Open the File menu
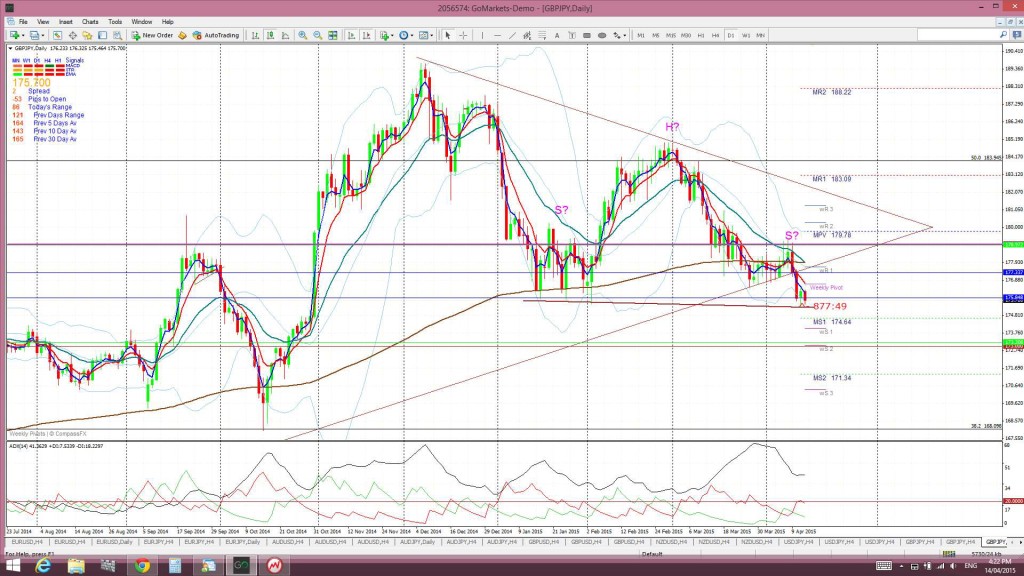Image resolution: width=1024 pixels, height=576 pixels. click(x=23, y=22)
